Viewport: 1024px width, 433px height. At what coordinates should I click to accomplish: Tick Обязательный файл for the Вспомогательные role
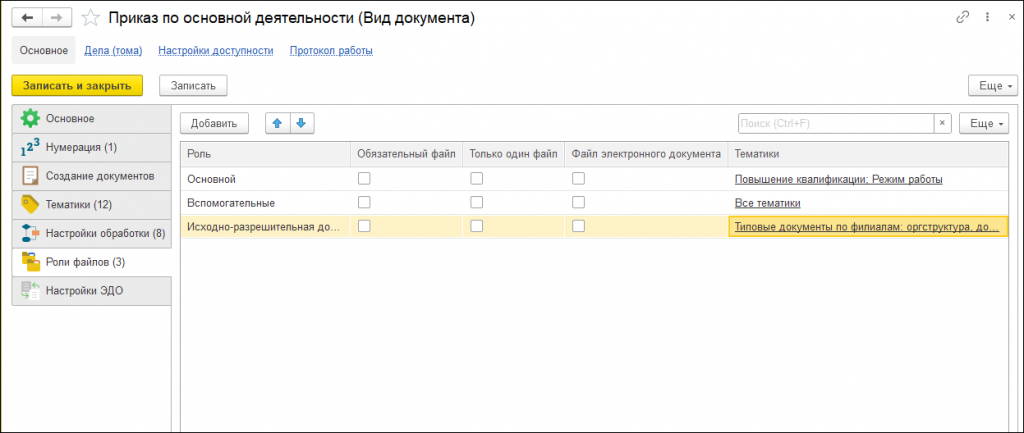[364, 202]
